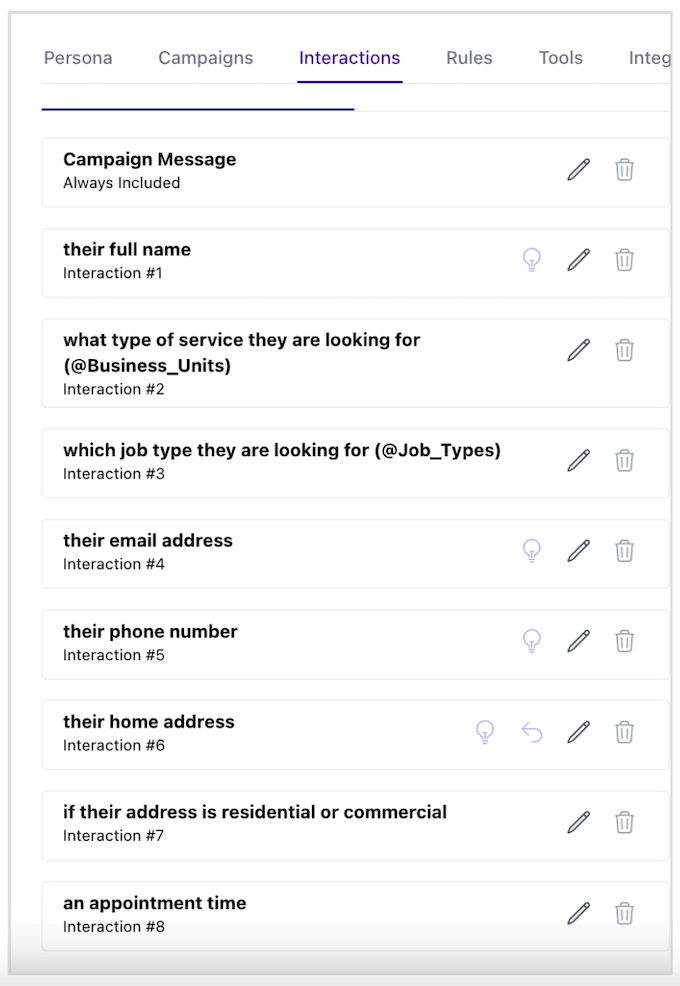Delete the "an appointment time" interaction
Image resolution: width=680 pixels, height=986 pixels.
tap(624, 913)
